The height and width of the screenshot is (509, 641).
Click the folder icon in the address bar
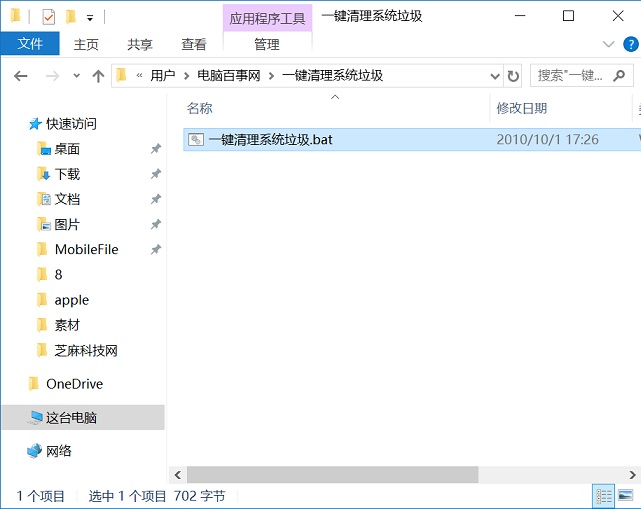(x=121, y=75)
